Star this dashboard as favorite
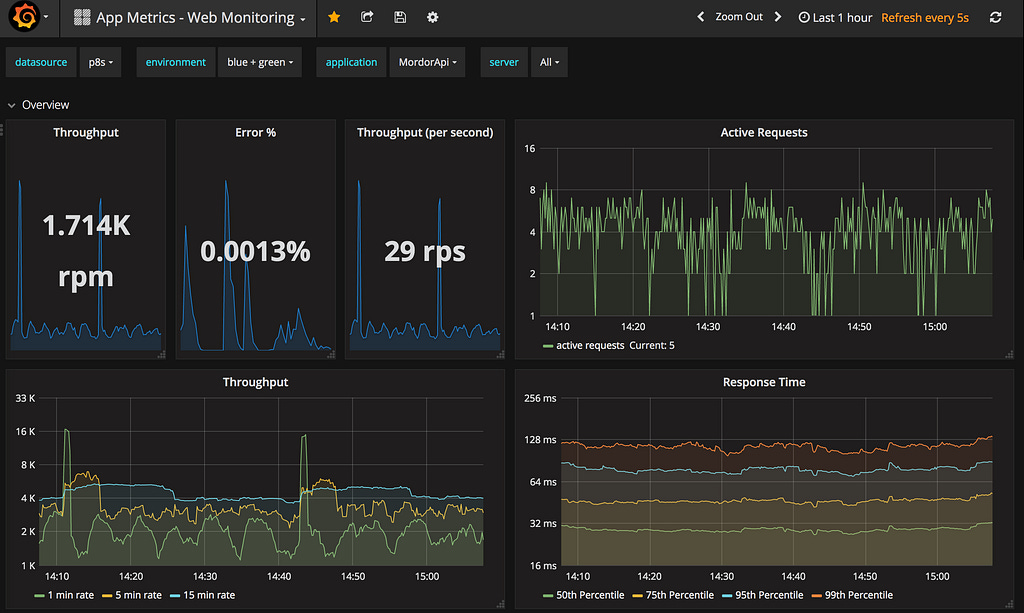The height and width of the screenshot is (613, 1024). [334, 17]
